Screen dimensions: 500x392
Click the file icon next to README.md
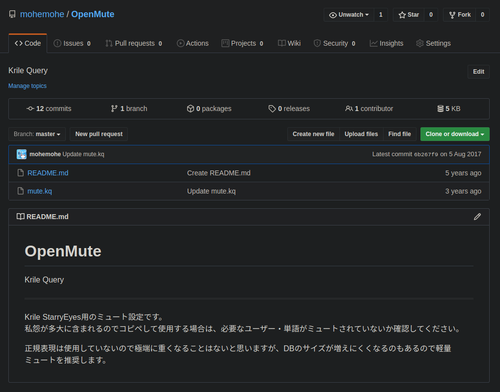tap(21, 173)
